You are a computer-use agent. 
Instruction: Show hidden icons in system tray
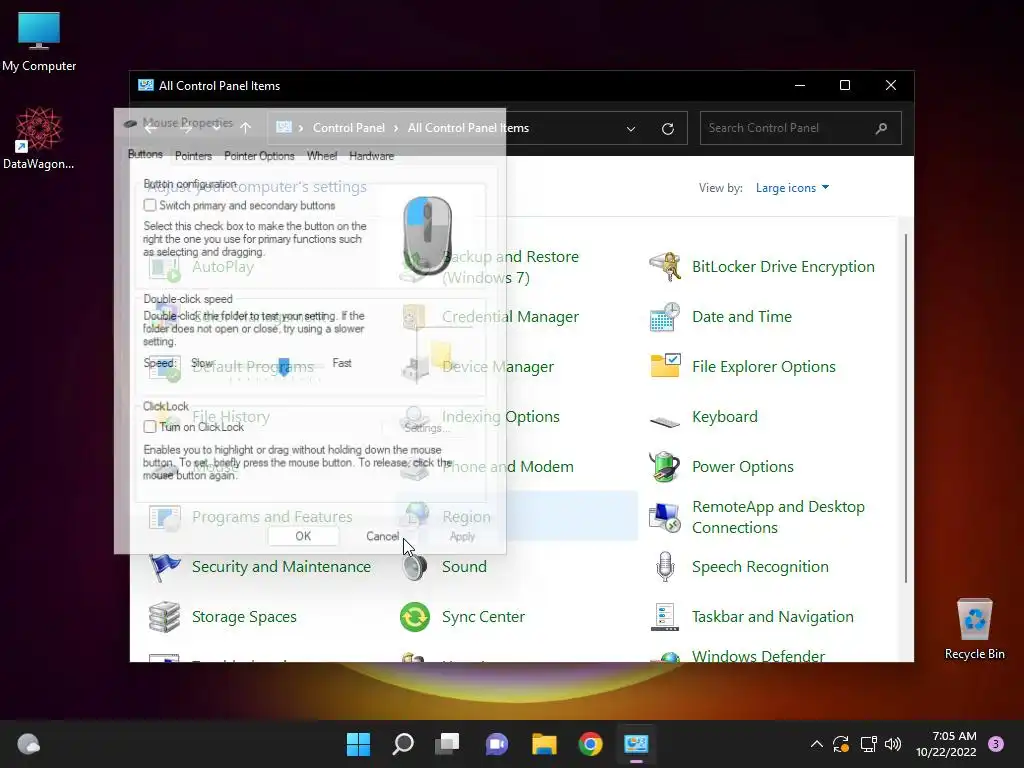click(816, 744)
